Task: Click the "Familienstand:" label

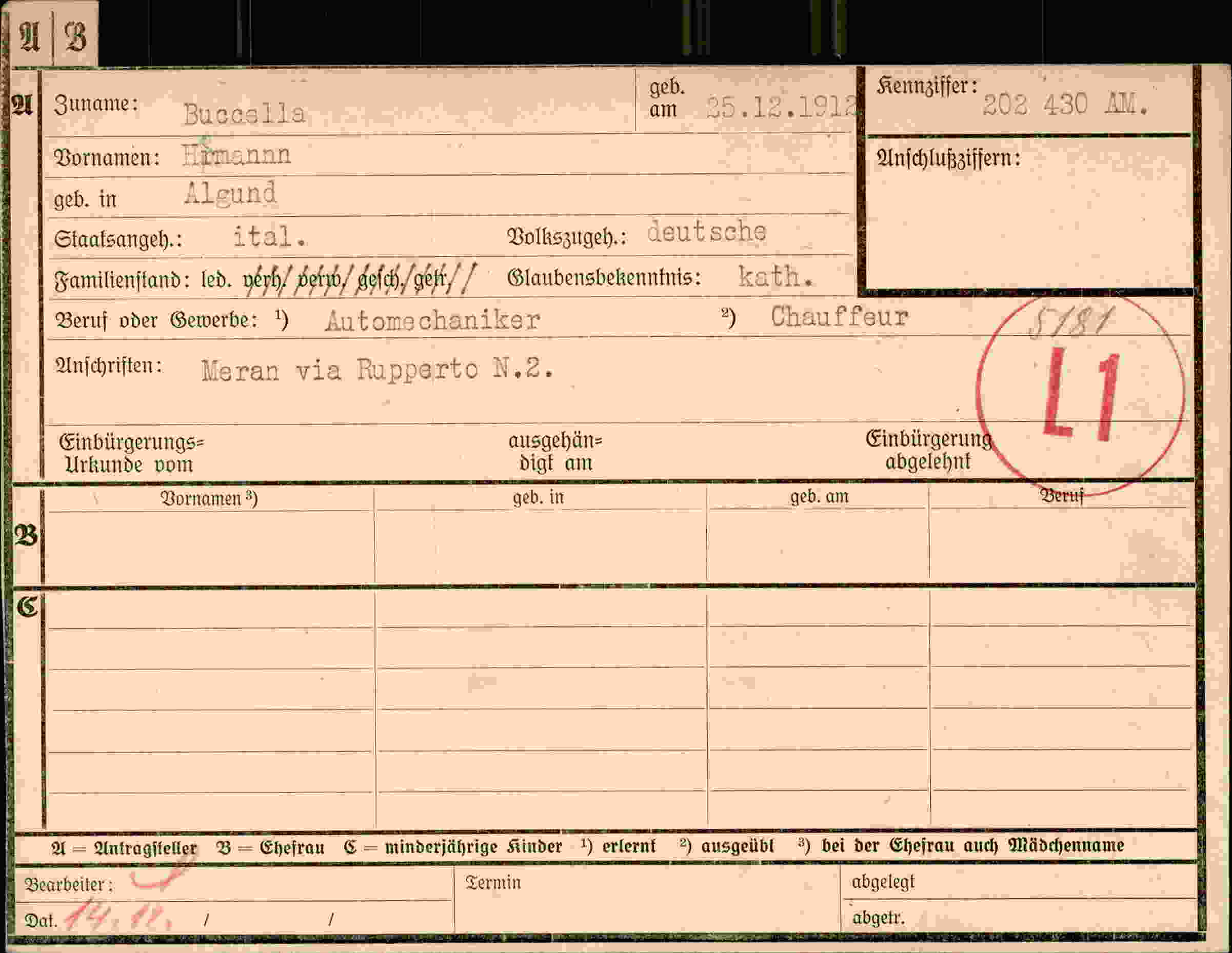Action: pos(122,280)
